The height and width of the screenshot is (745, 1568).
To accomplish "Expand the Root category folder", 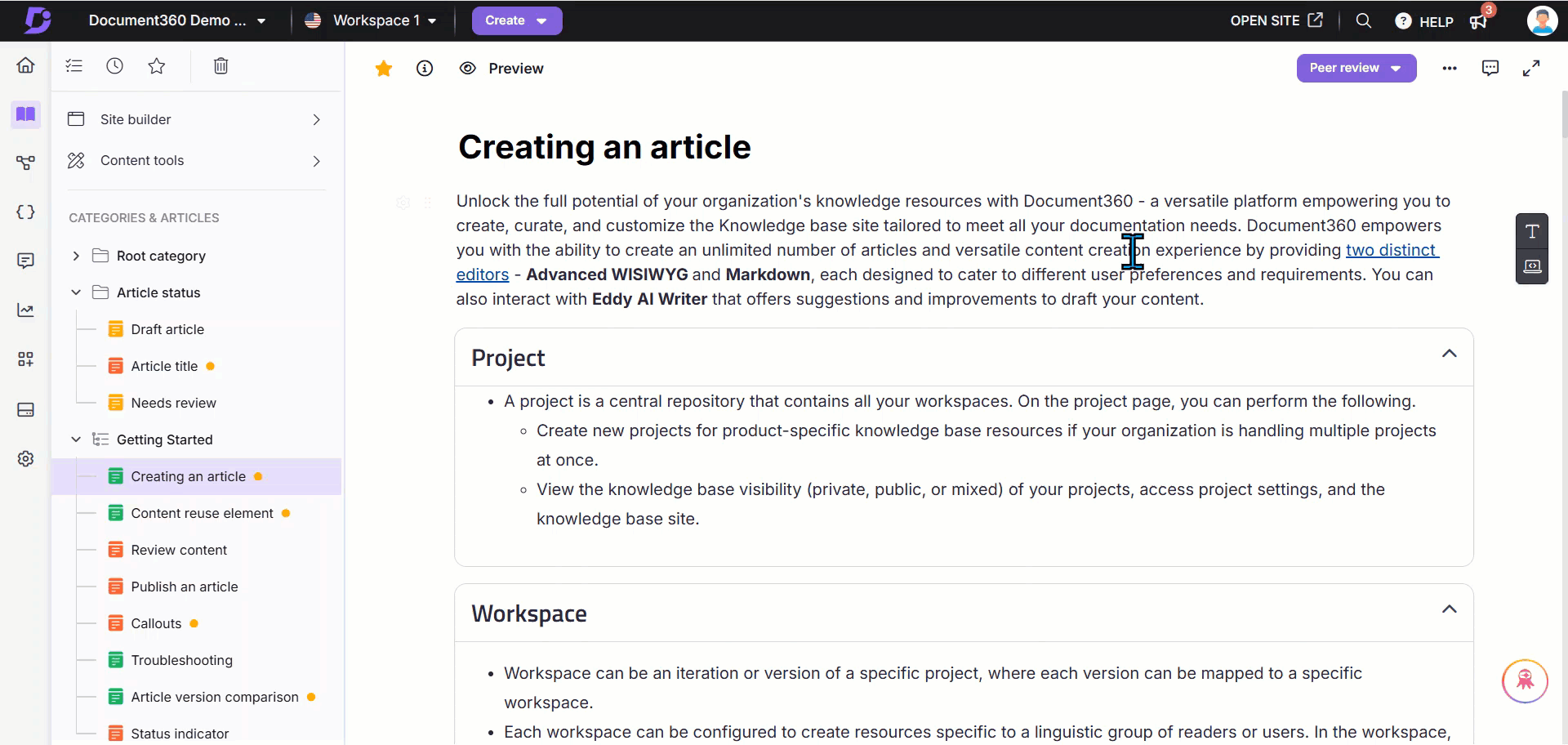I will click(x=76, y=256).
